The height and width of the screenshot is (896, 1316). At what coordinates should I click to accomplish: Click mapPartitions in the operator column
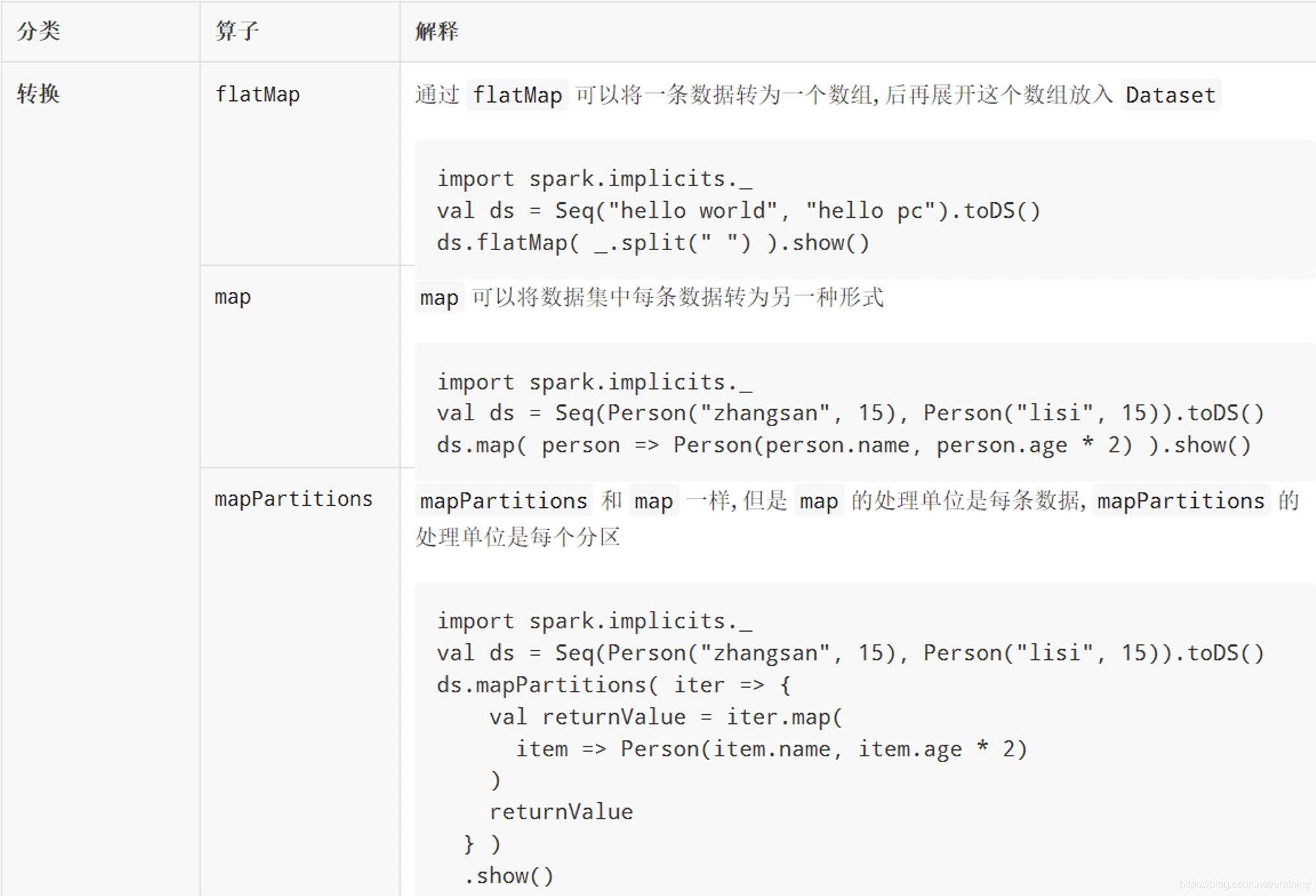[293, 499]
